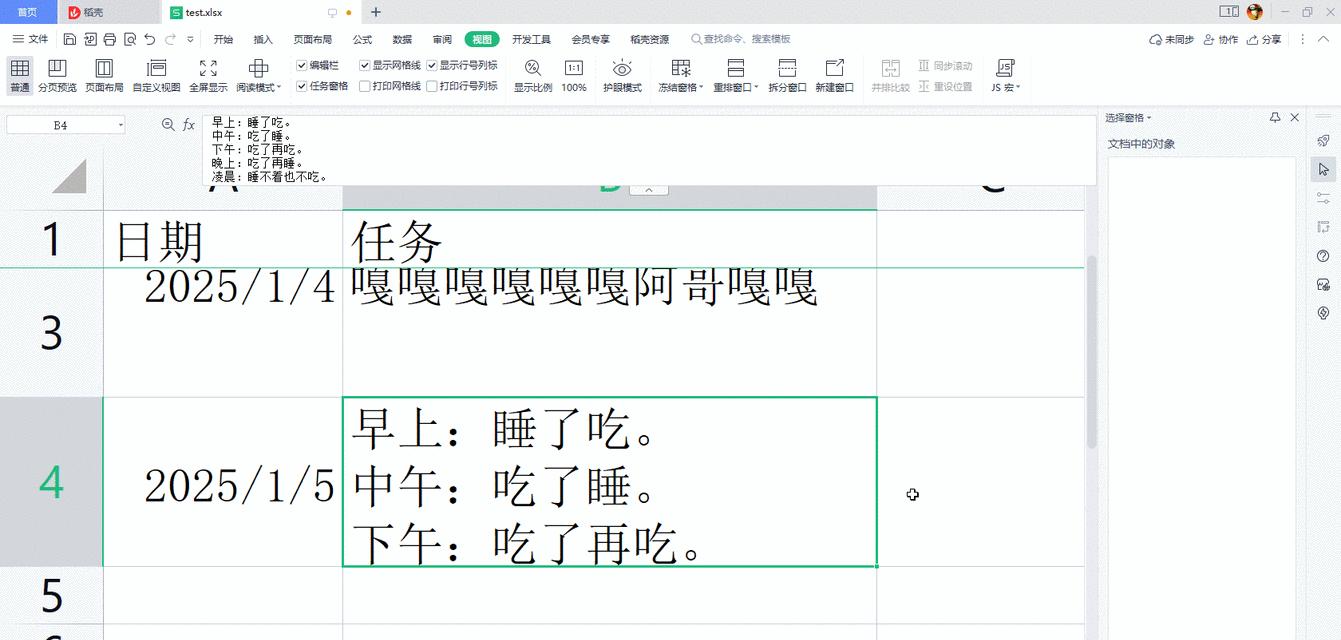This screenshot has height=640, width=1341.
Task: Open the 数据 ribbon tab
Action: [402, 40]
